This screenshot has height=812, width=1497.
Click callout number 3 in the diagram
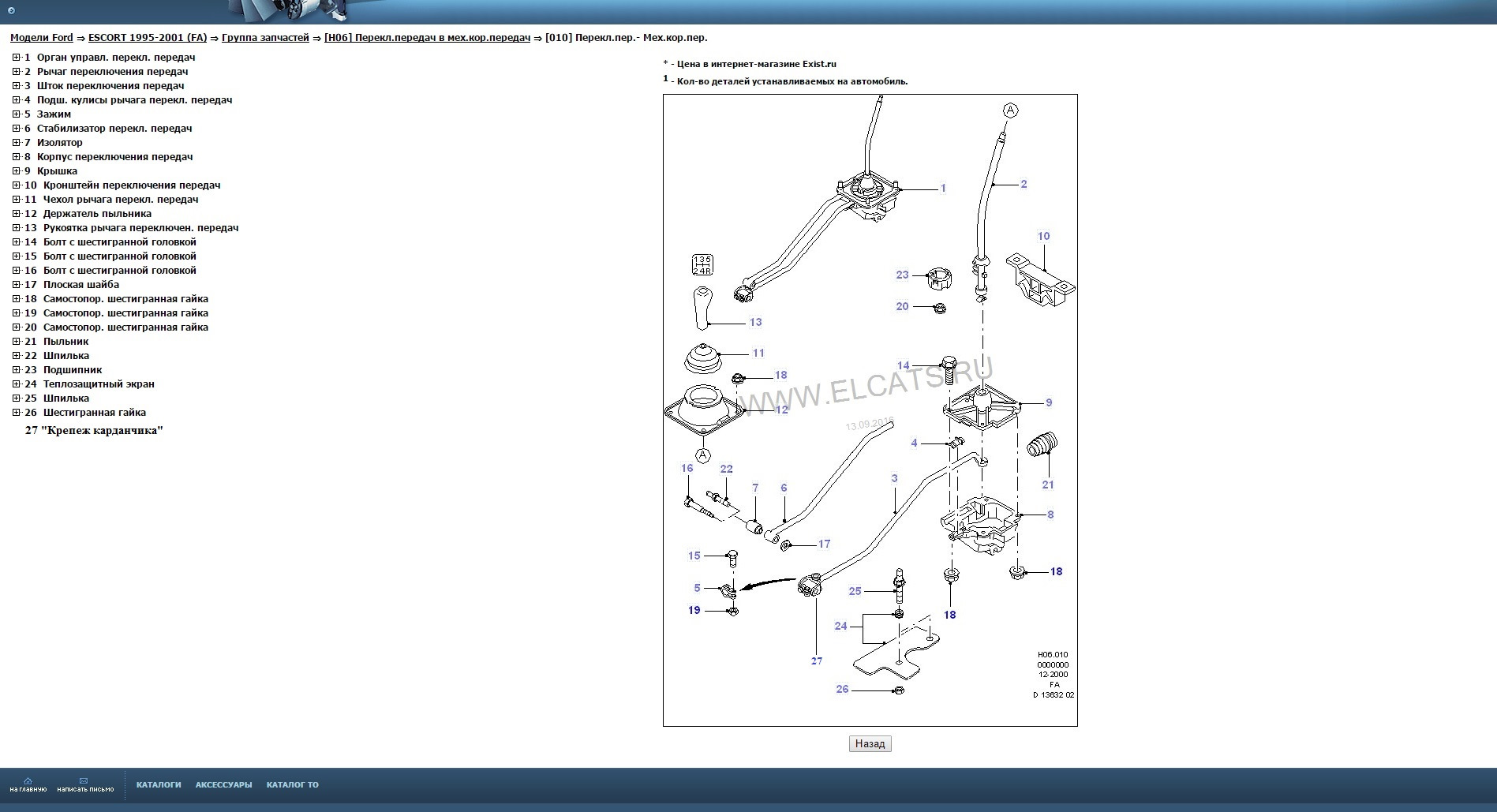tap(894, 477)
